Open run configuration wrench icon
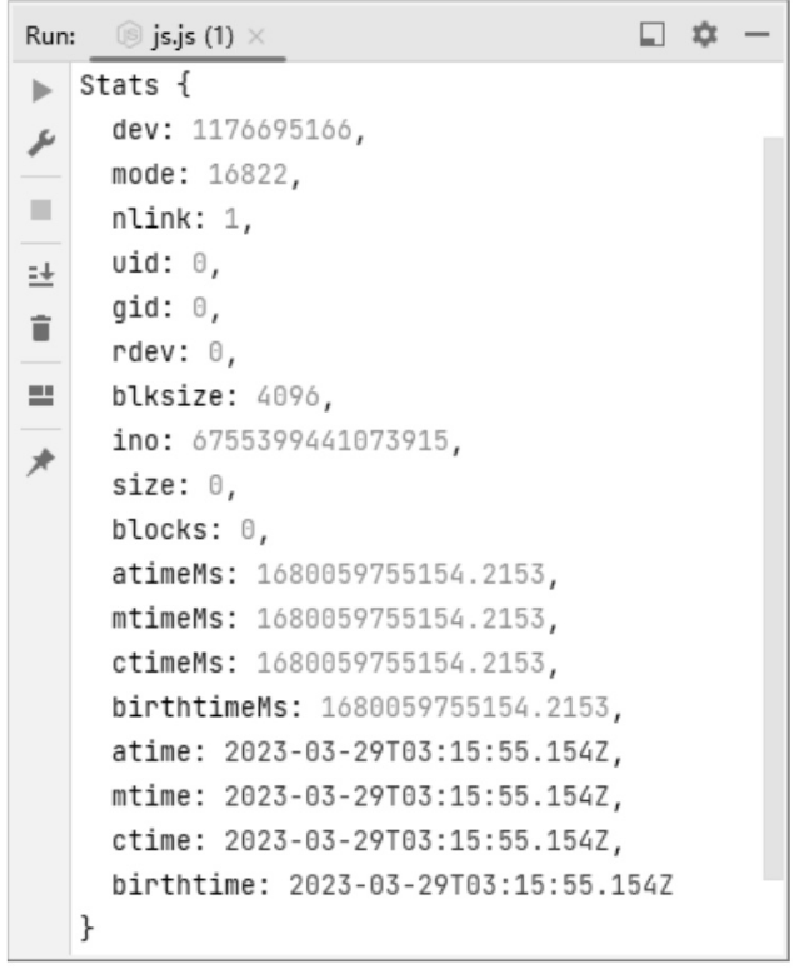The height and width of the screenshot is (970, 793). pos(41,144)
